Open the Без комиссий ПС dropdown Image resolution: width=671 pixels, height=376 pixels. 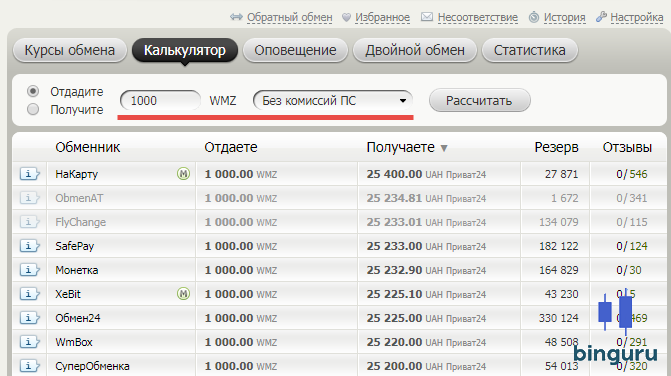pos(333,101)
